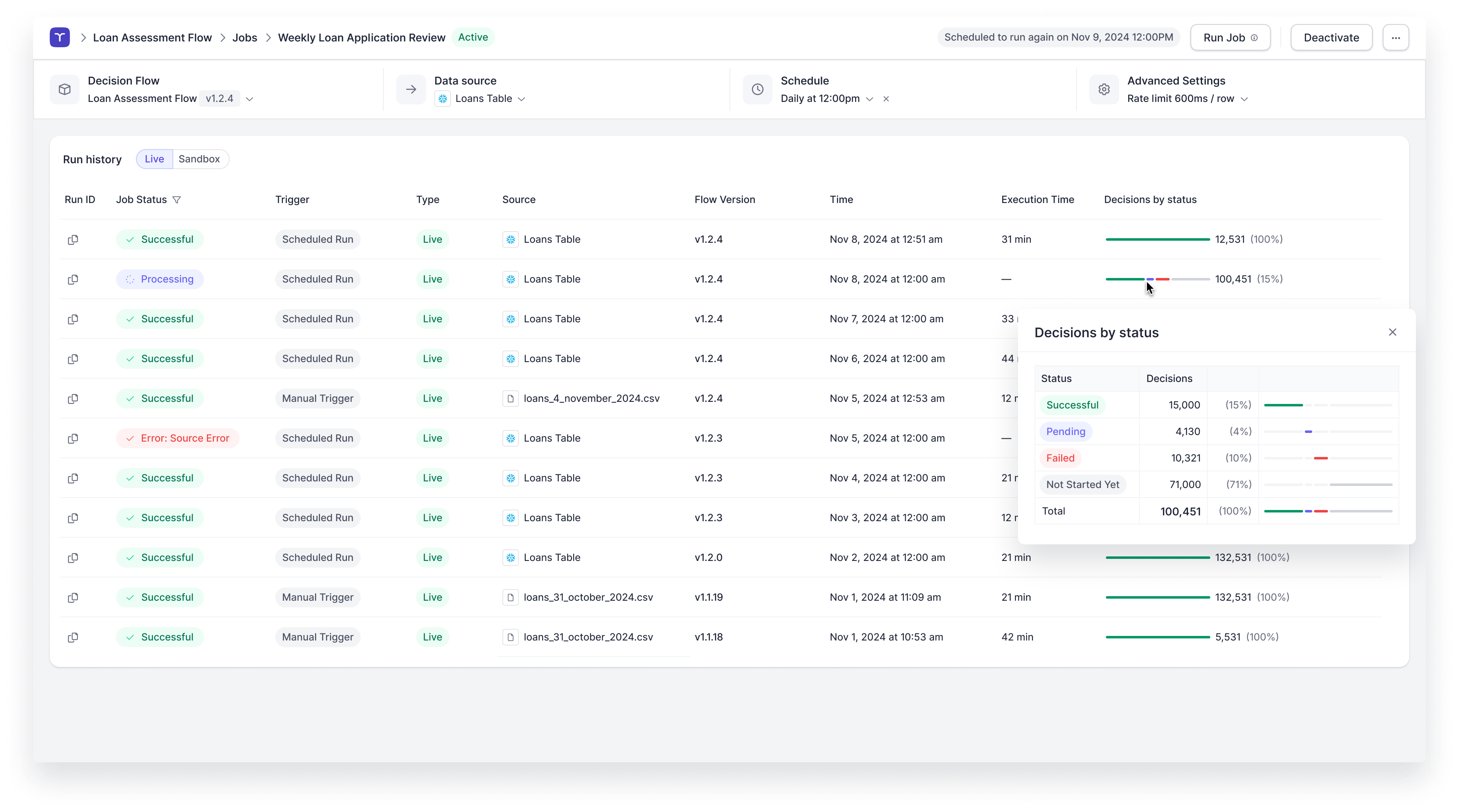Go to Jobs in the breadcrumb

[245, 38]
